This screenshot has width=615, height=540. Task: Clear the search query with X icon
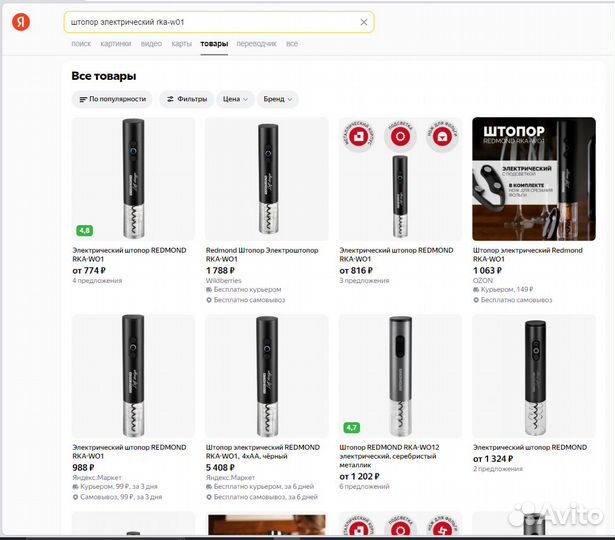point(364,21)
